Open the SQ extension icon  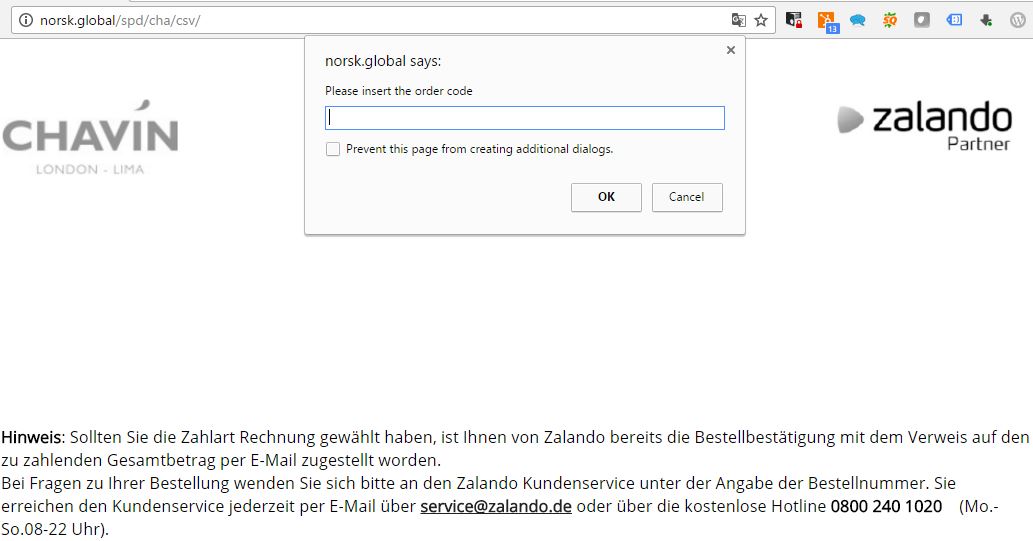point(890,20)
